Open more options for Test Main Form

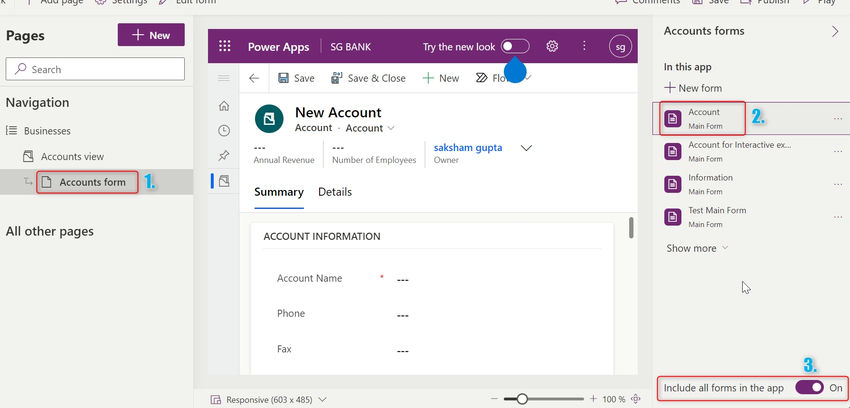click(x=838, y=217)
